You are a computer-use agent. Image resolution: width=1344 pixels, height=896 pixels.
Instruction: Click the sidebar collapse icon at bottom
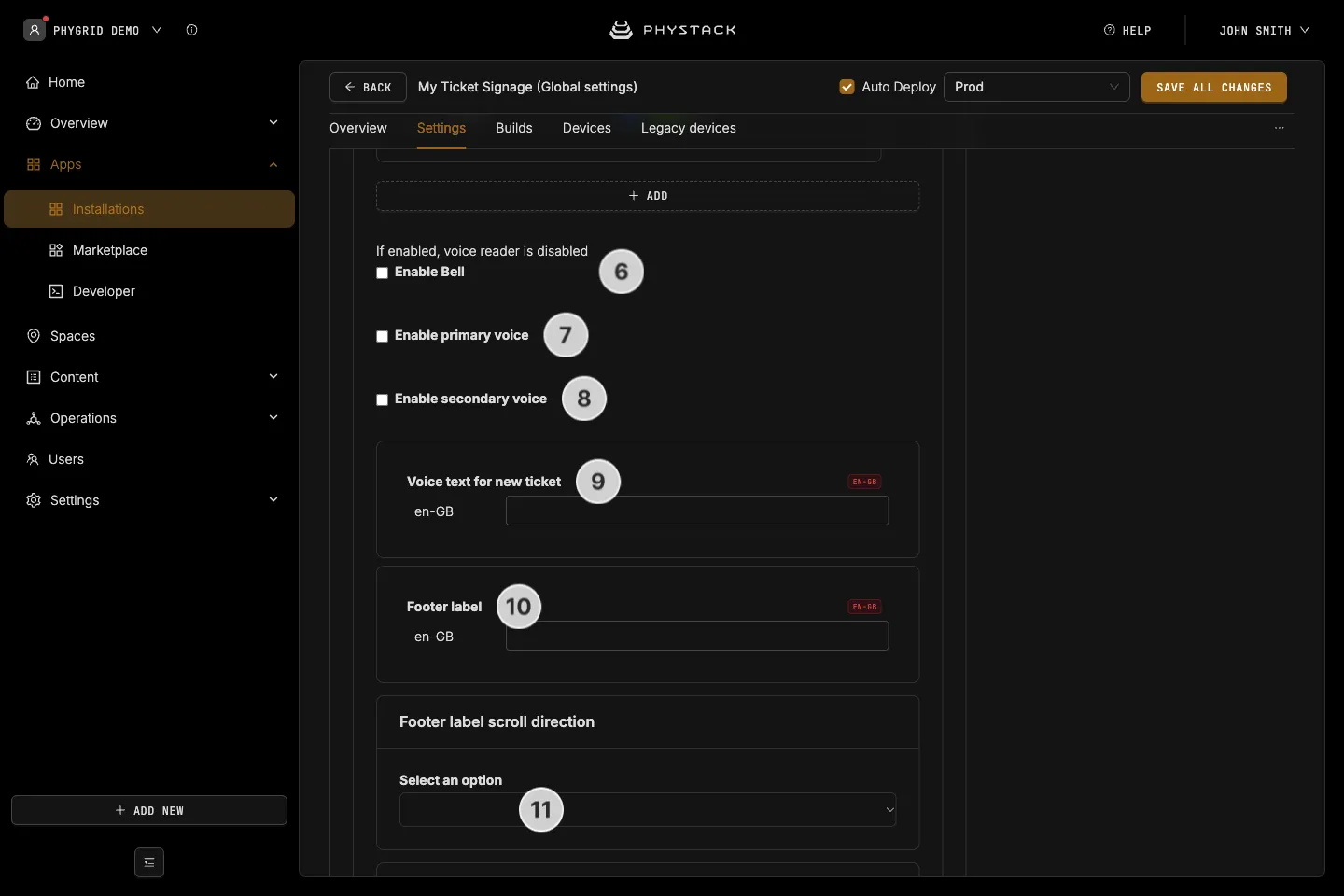click(149, 862)
